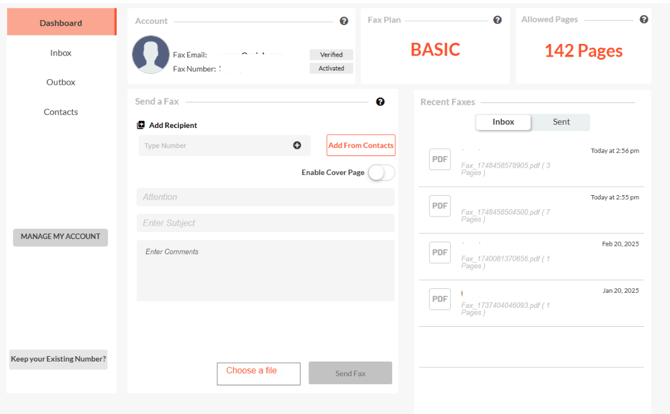Click the Activated status badge
Screen dimensions: 670x414
point(331,68)
